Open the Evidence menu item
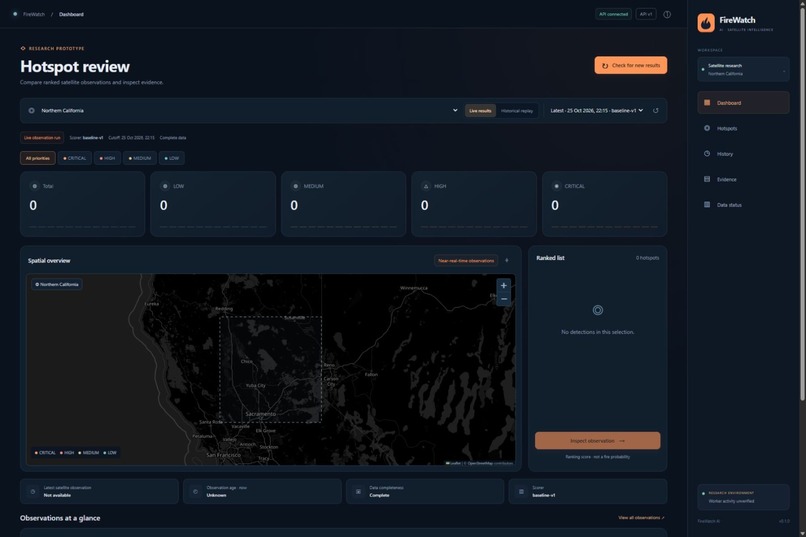Image resolution: width=806 pixels, height=537 pixels. (x=743, y=179)
